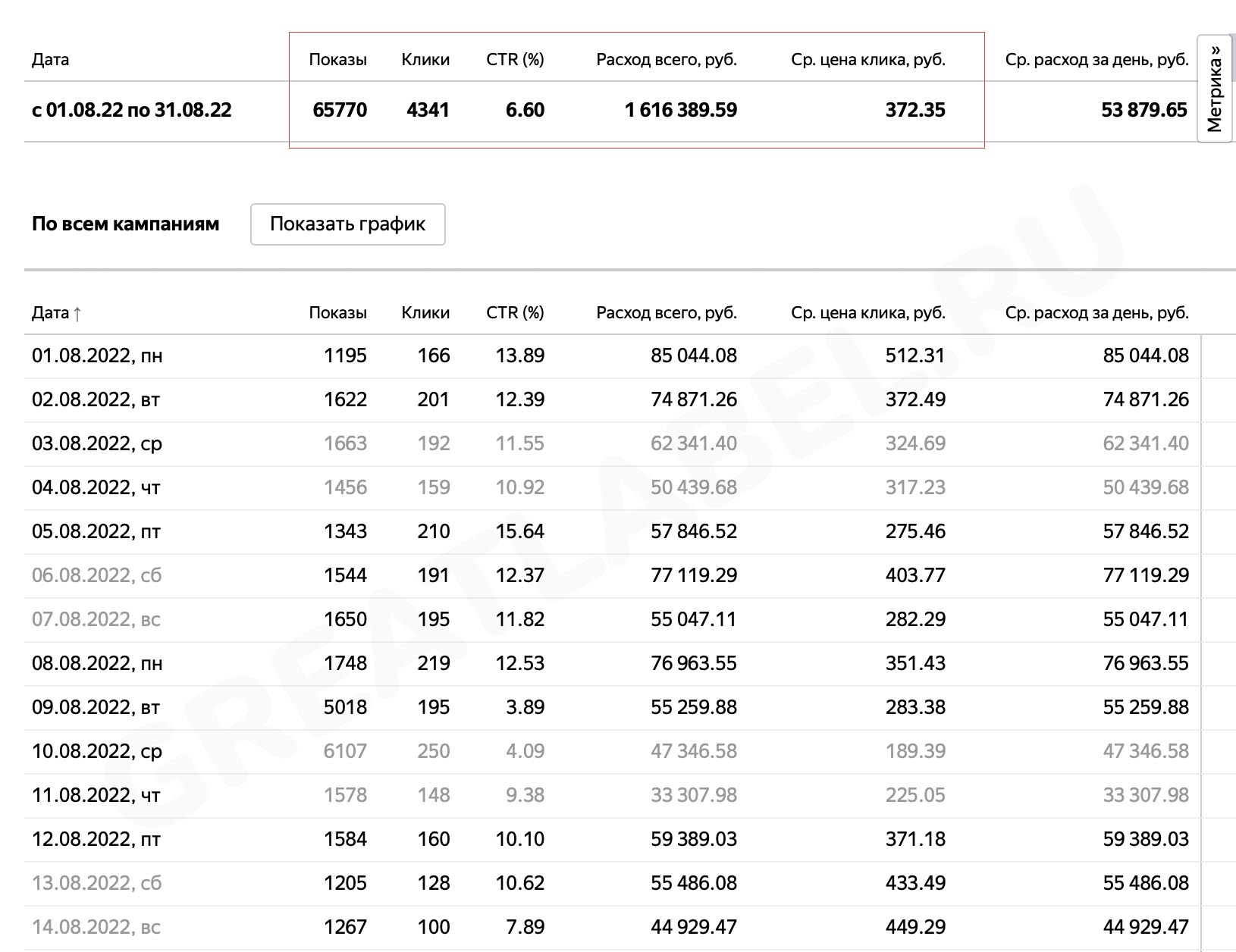This screenshot has width=1236, height=952.
Task: Click the По всем кампаниям heading
Action: 126,224
